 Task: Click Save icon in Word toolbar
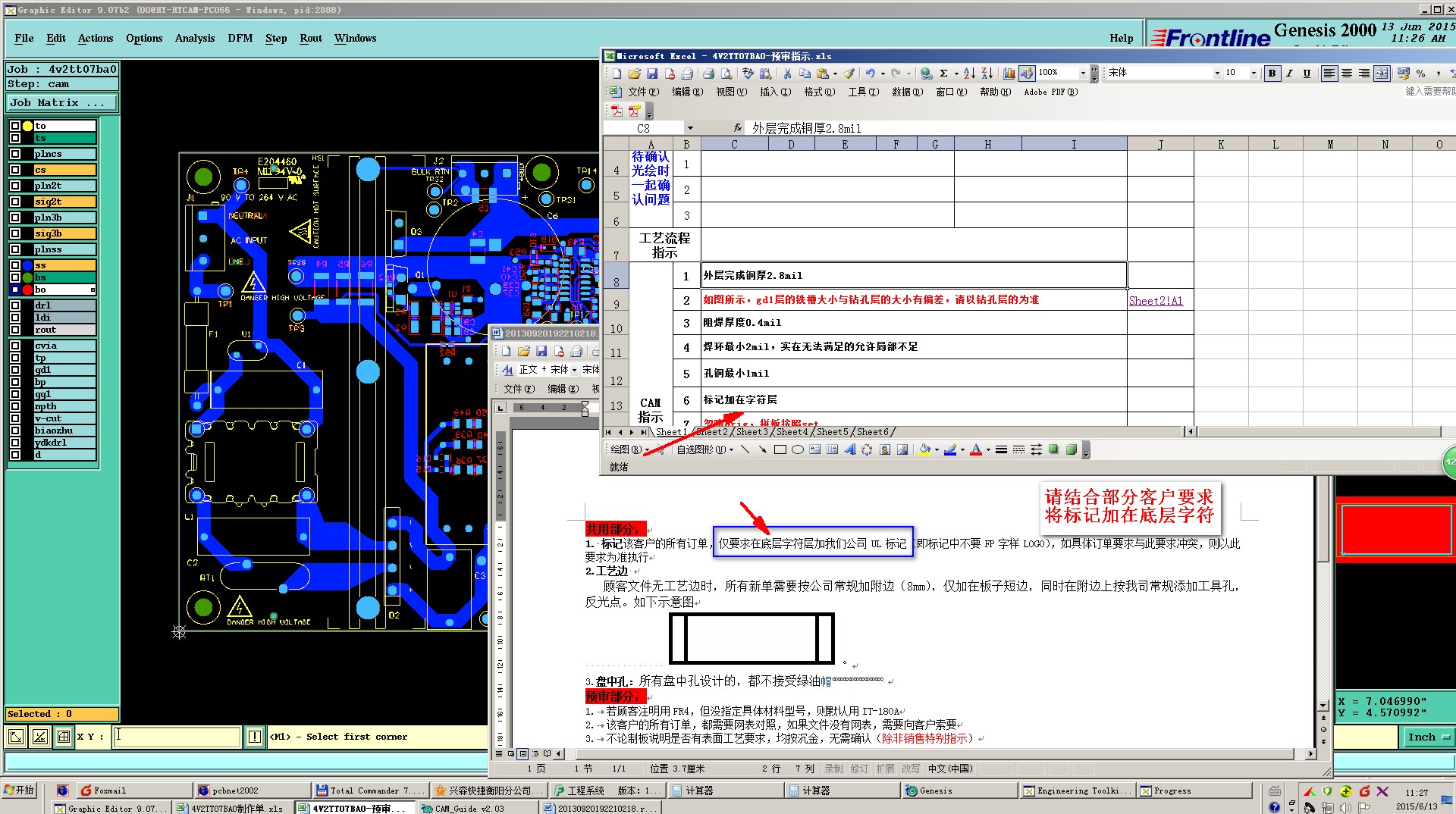pos(541,351)
